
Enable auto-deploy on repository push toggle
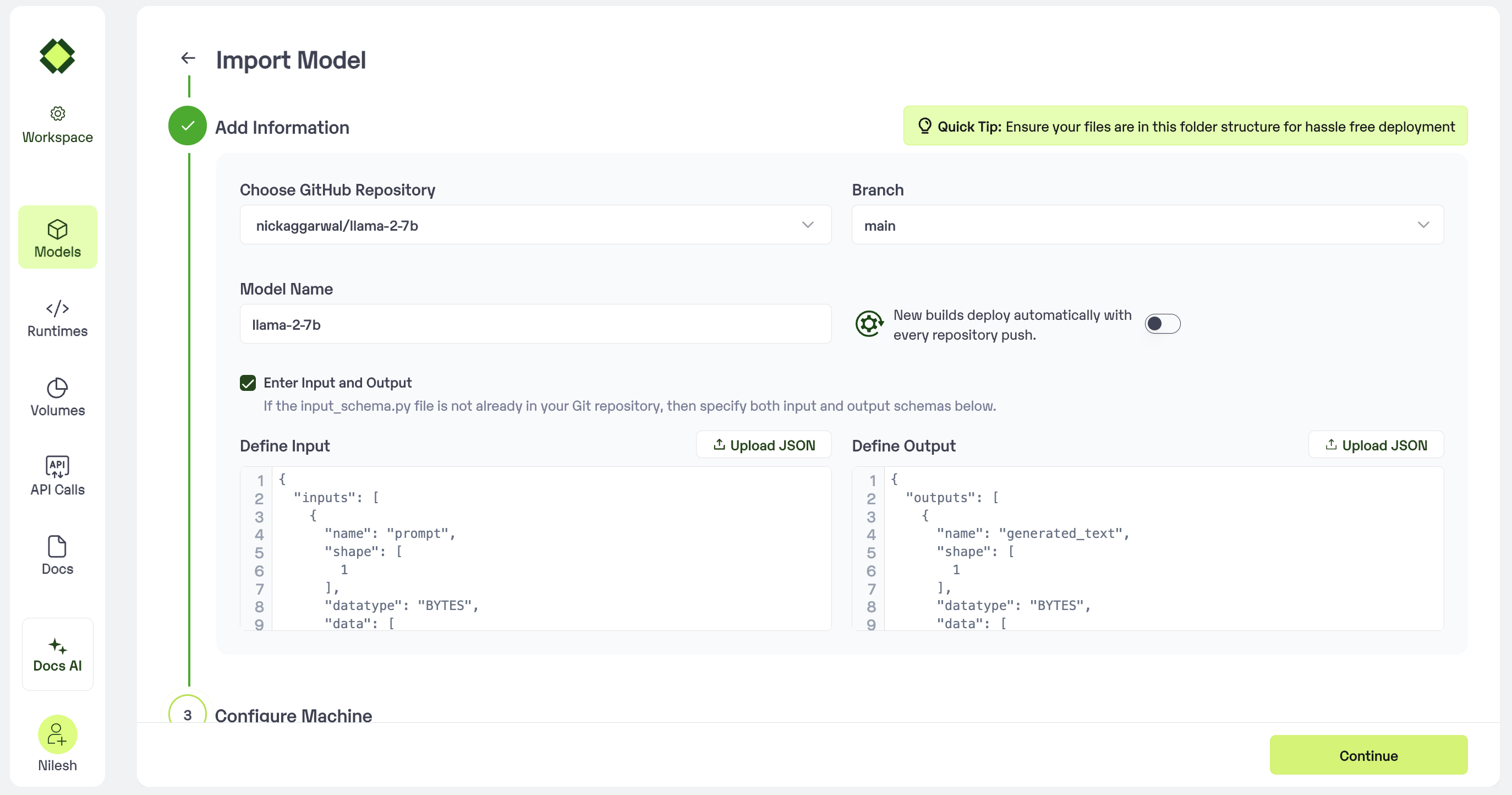coord(1162,324)
